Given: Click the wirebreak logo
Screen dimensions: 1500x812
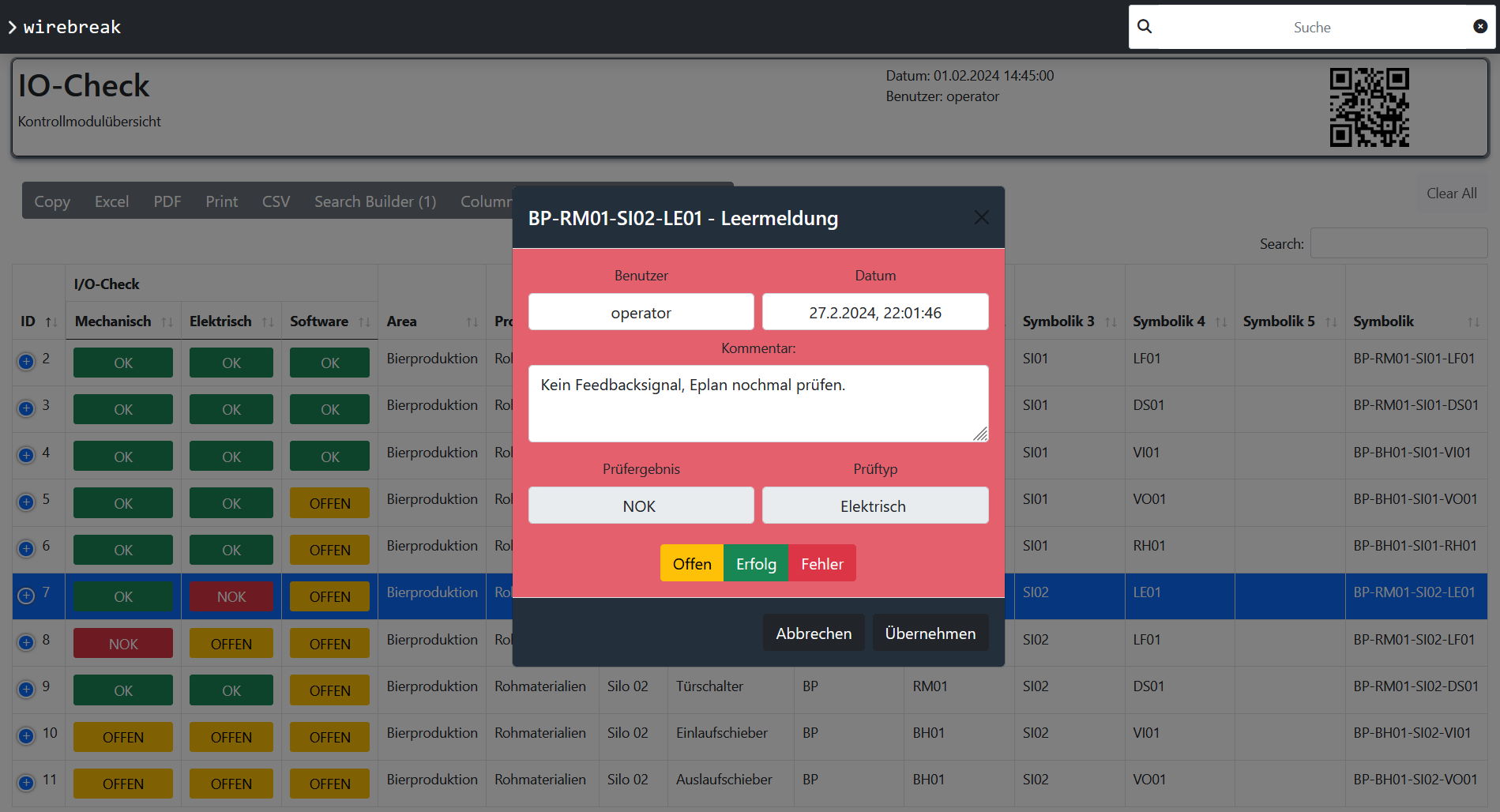Looking at the screenshot, I should coord(65,27).
